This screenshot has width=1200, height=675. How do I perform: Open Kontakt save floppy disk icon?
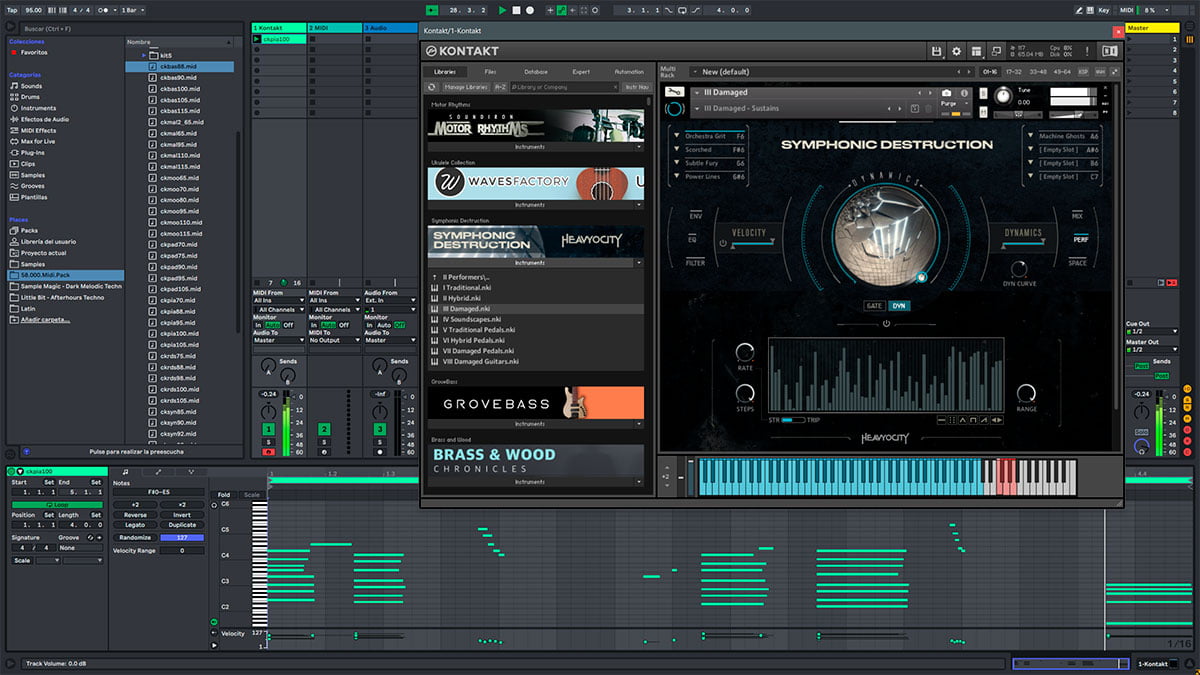937,51
